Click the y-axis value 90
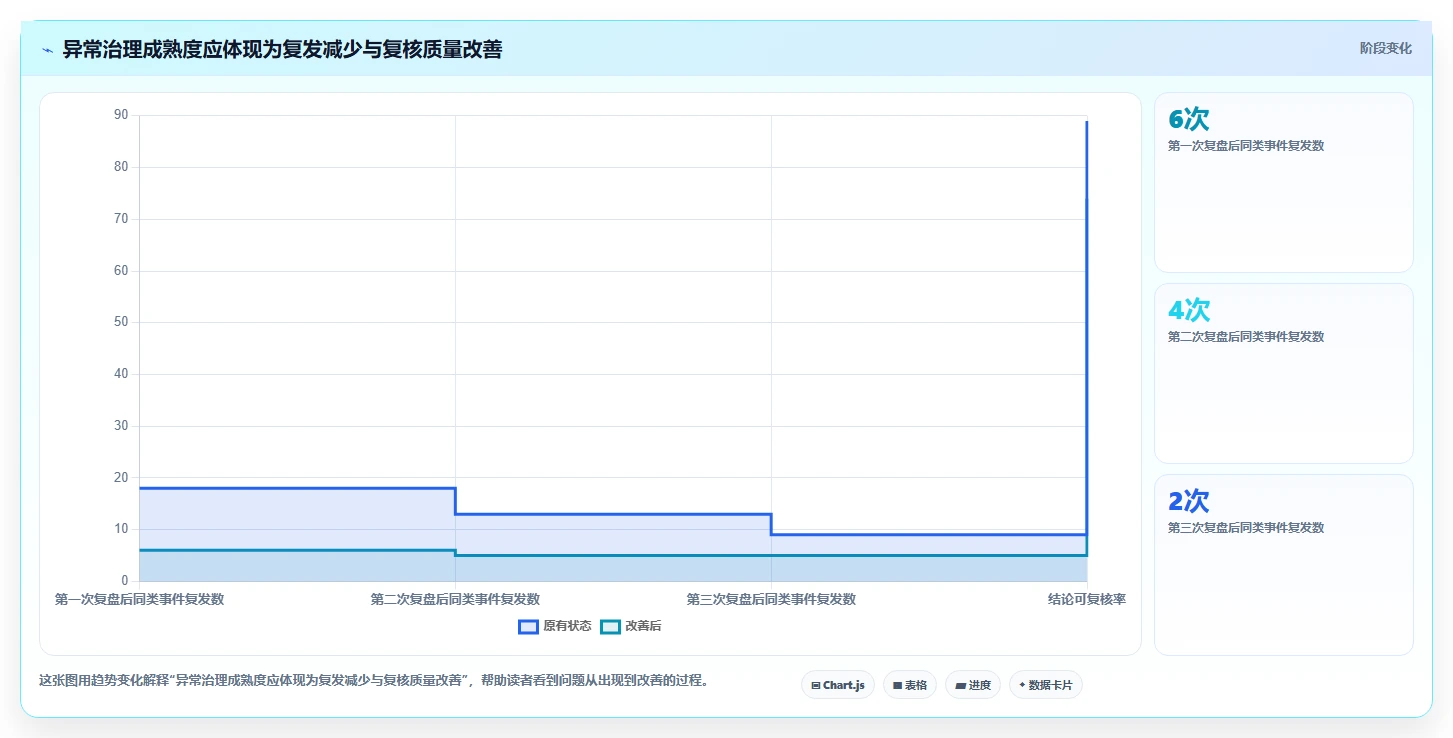The height and width of the screenshot is (738, 1453). [x=121, y=115]
